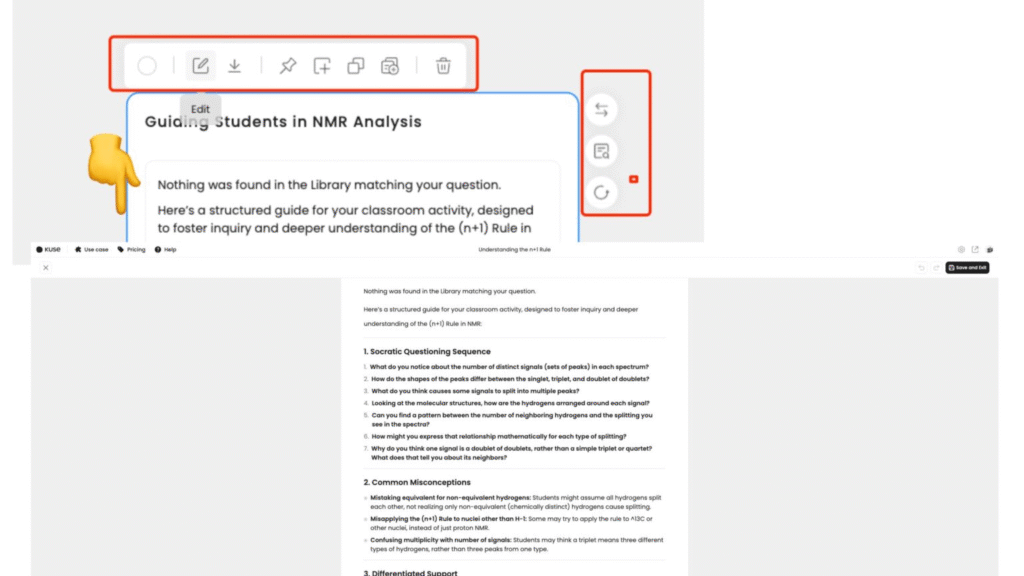1024x576 pixels.
Task: Click the Guiding Students in NMR Analysis title
Action: pyautogui.click(x=283, y=122)
